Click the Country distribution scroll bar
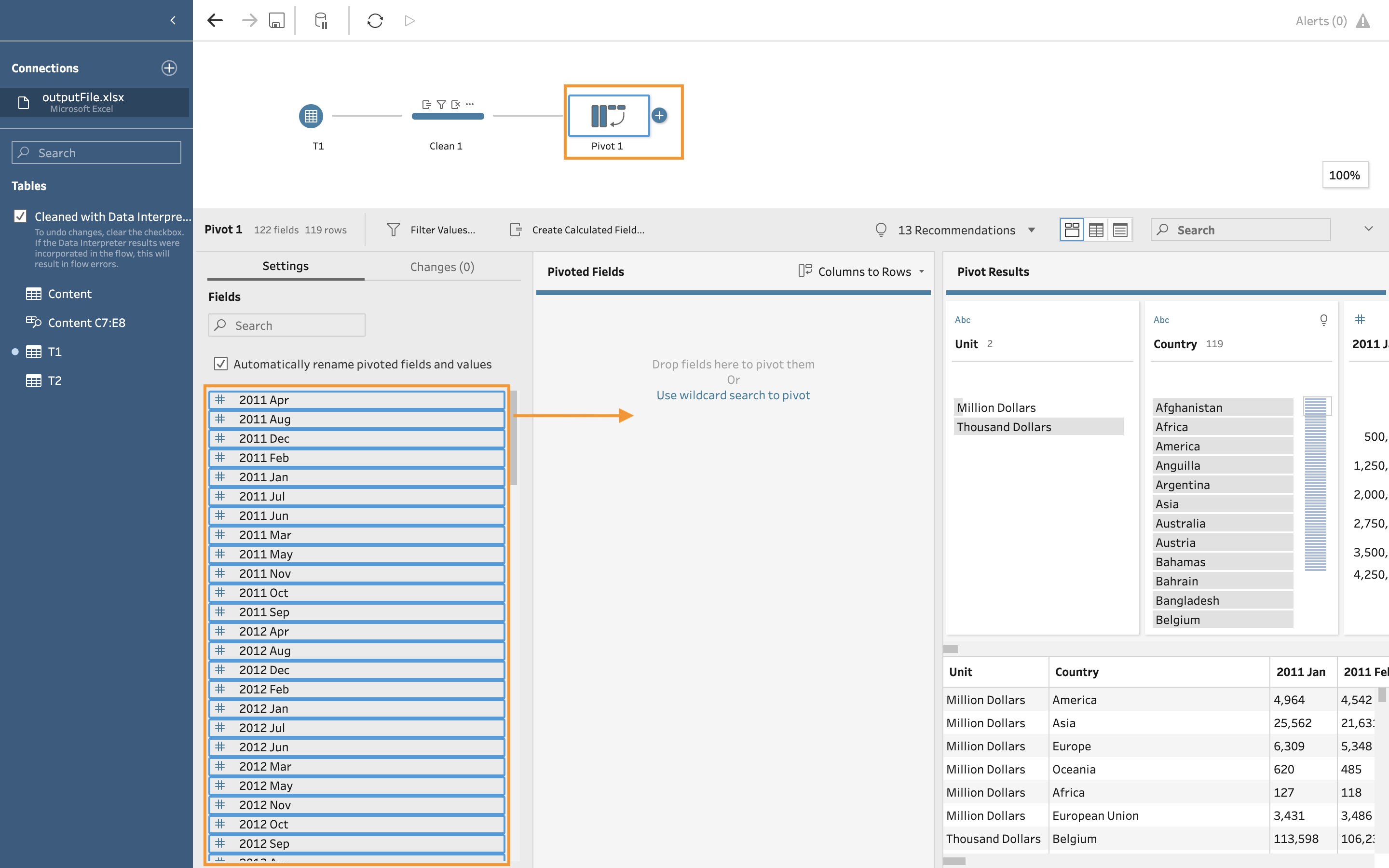Image resolution: width=1389 pixels, height=868 pixels. [1316, 485]
